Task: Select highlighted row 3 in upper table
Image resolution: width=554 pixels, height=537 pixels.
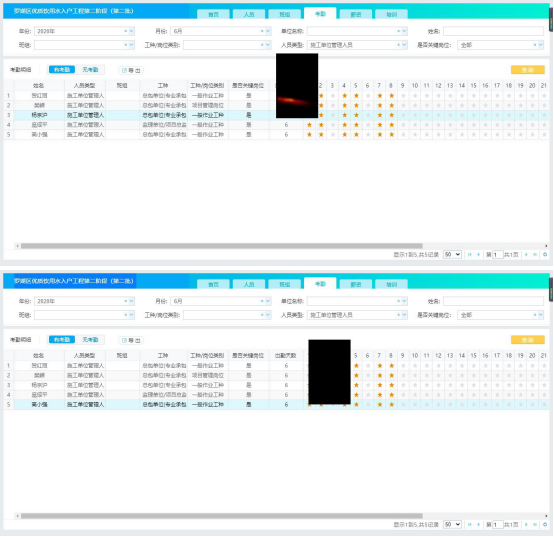Action: click(x=276, y=115)
